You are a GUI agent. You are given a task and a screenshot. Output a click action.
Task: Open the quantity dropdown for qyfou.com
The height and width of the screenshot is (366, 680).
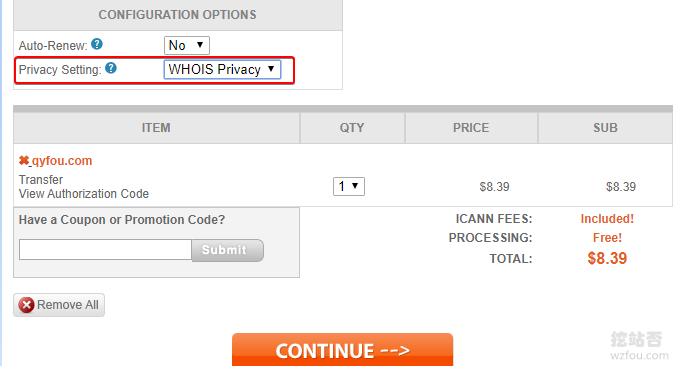[349, 186]
